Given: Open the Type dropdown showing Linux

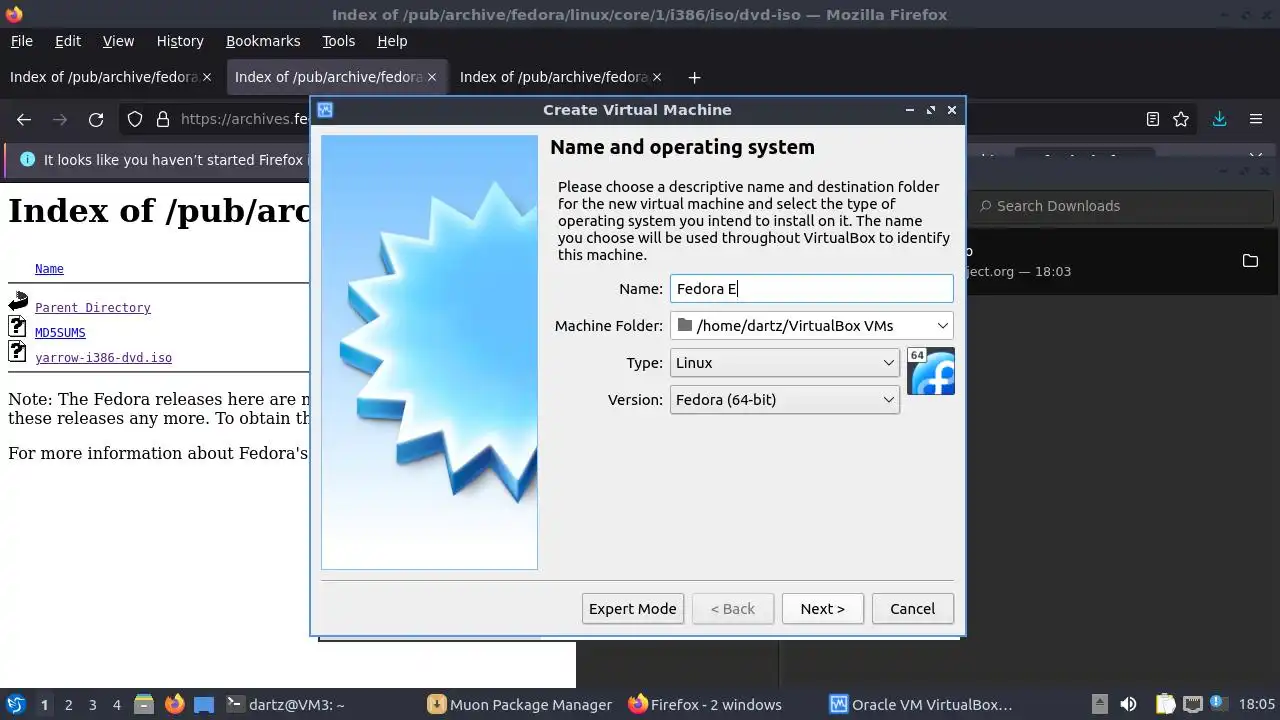Looking at the screenshot, I should pyautogui.click(x=784, y=363).
